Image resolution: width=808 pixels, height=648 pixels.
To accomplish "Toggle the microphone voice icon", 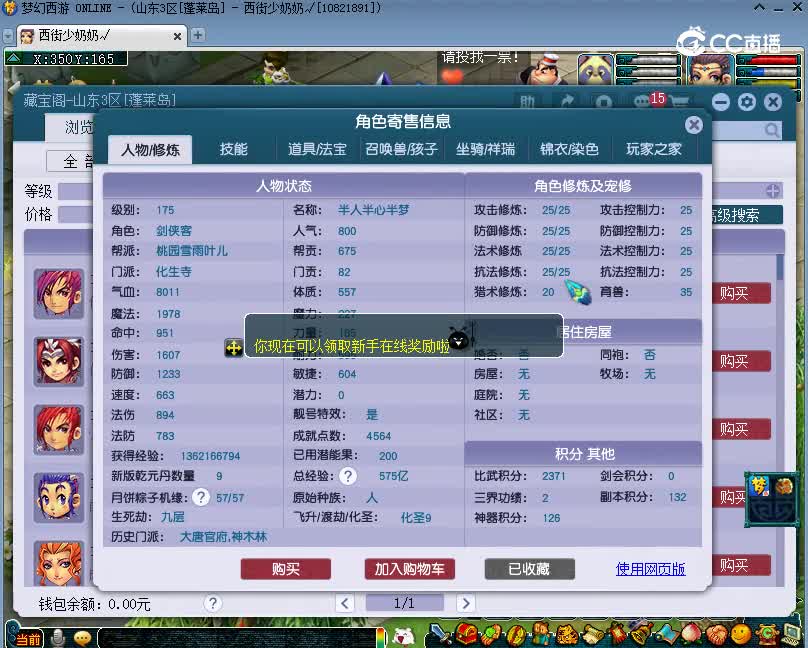I will click(x=58, y=638).
